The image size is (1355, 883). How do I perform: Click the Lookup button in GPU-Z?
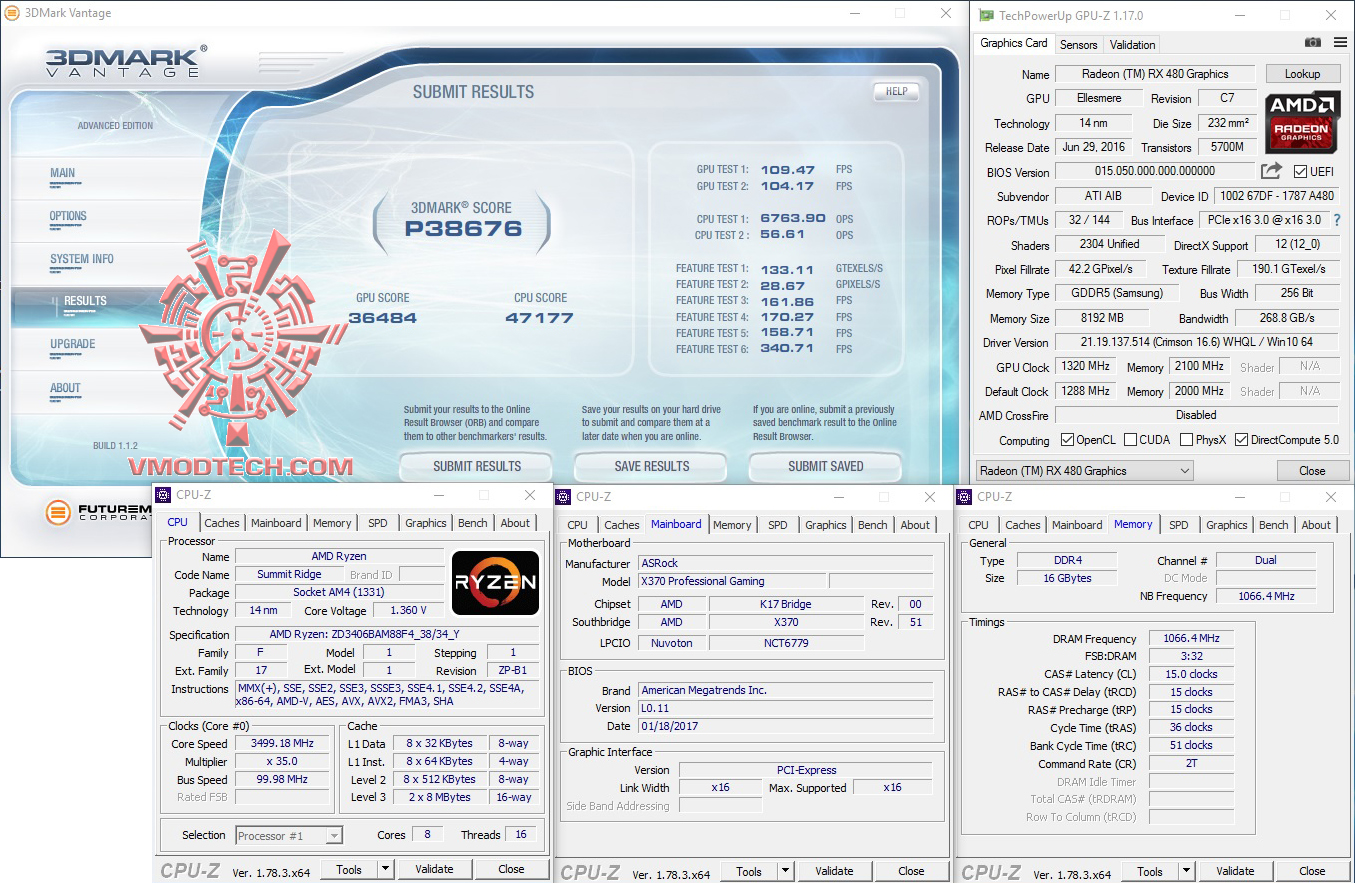(1302, 73)
